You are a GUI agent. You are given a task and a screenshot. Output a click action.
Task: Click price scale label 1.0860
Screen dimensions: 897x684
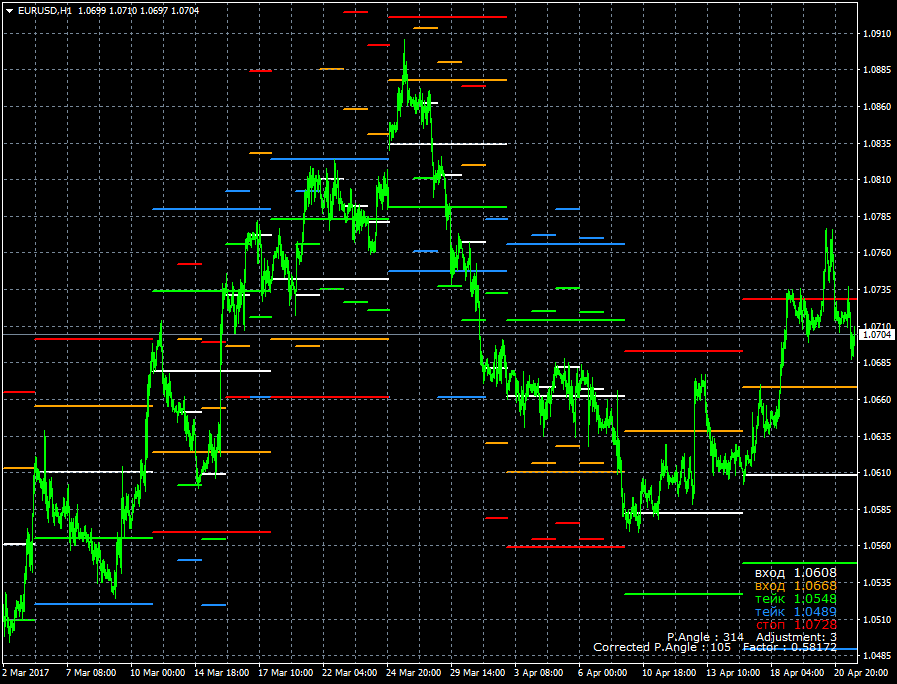pos(877,107)
